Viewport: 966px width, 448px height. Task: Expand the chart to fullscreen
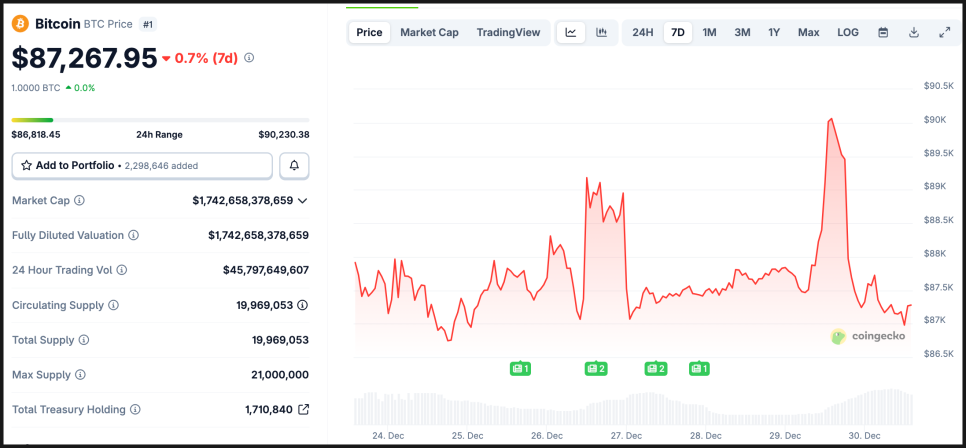[944, 32]
